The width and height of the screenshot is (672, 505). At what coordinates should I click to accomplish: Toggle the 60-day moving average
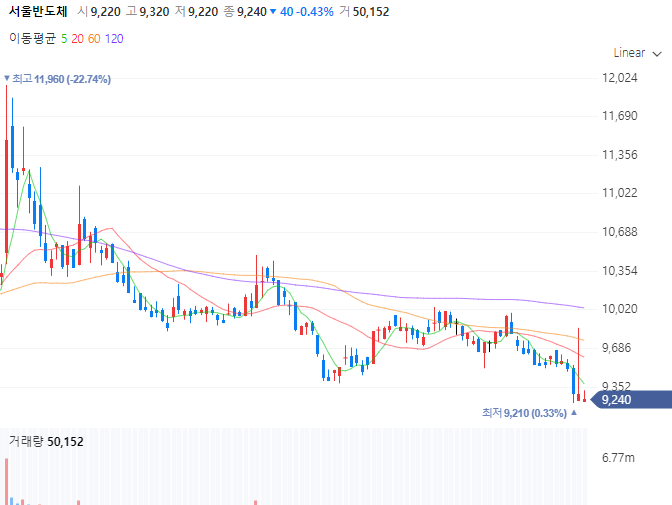(94, 39)
